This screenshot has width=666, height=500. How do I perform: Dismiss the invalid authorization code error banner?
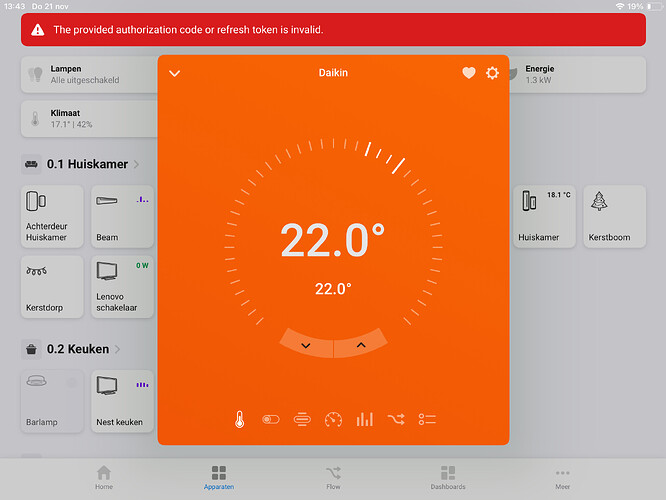pyautogui.click(x=333, y=30)
